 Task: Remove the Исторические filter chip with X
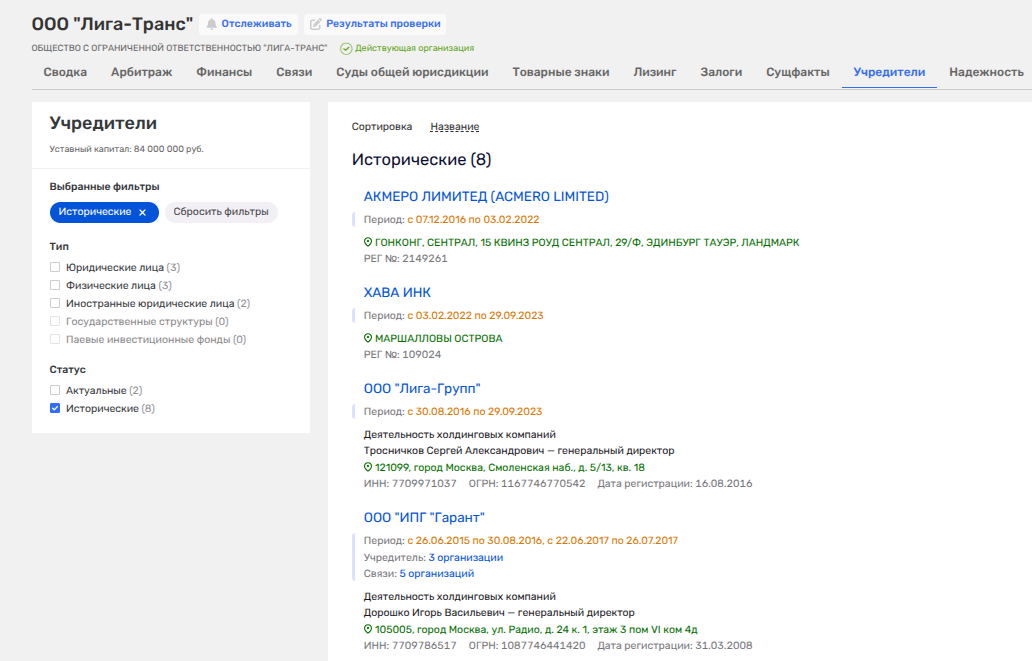click(142, 213)
